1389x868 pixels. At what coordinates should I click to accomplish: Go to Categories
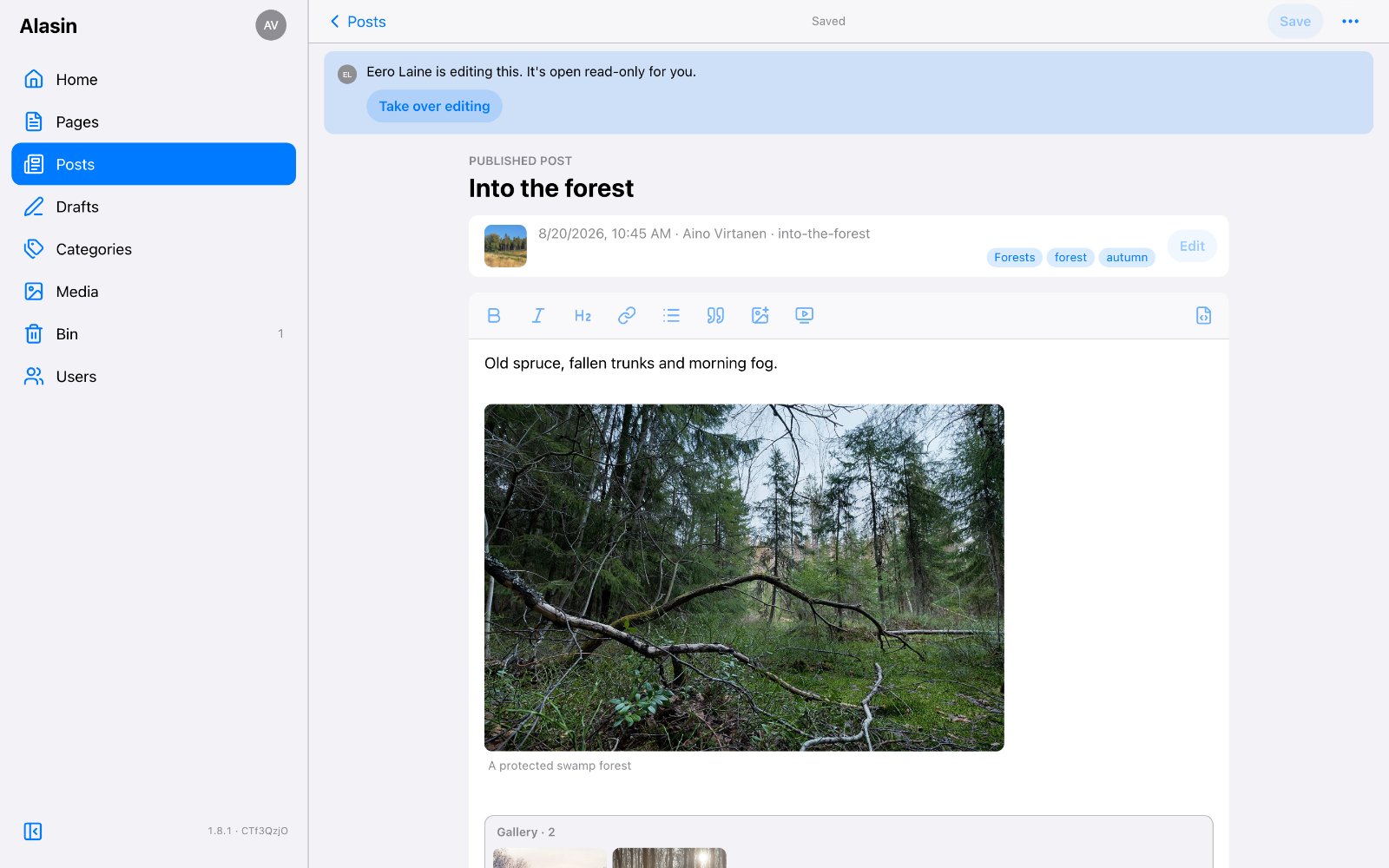pos(154,249)
